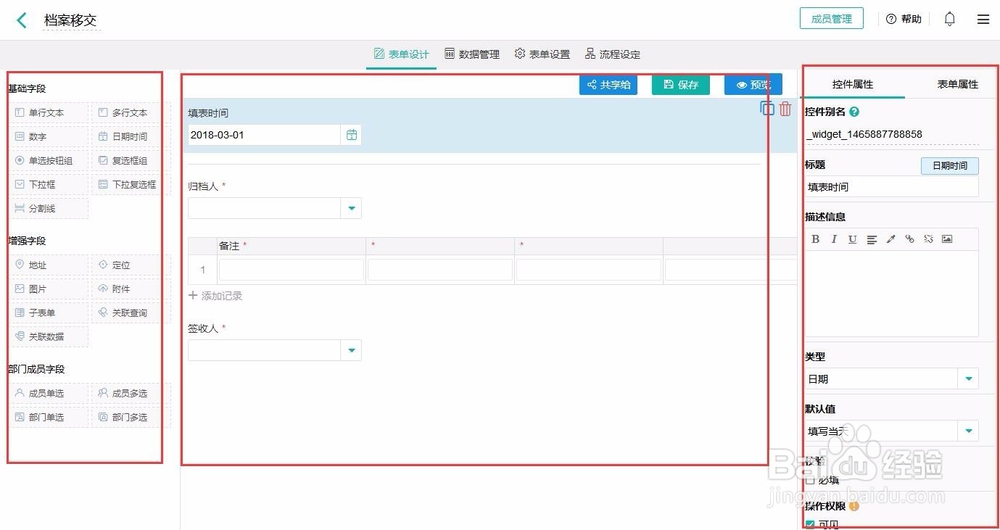Click the 备注 cell in row 1
1000x530 pixels.
coord(291,270)
